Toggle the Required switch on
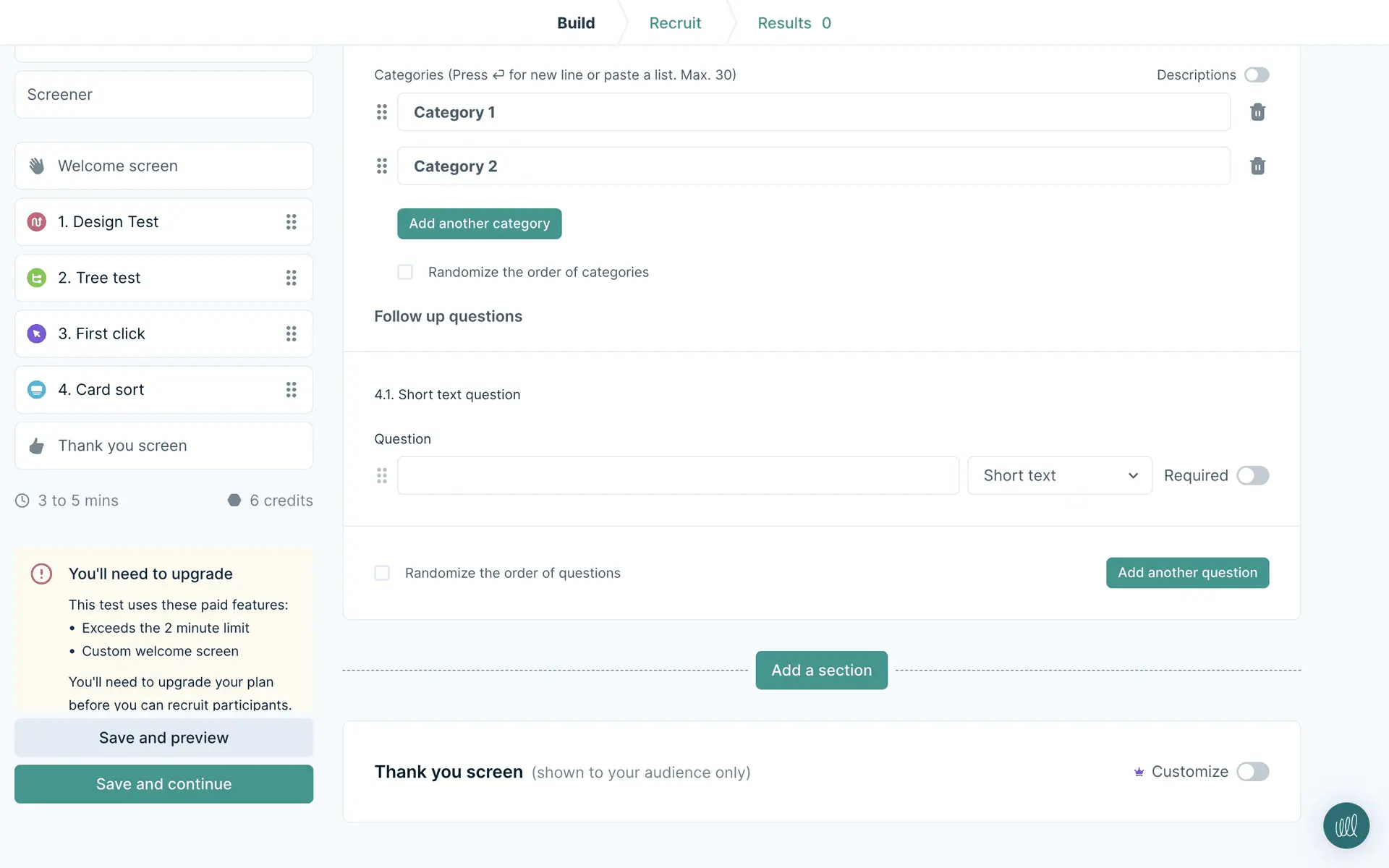The height and width of the screenshot is (868, 1389). tap(1252, 475)
